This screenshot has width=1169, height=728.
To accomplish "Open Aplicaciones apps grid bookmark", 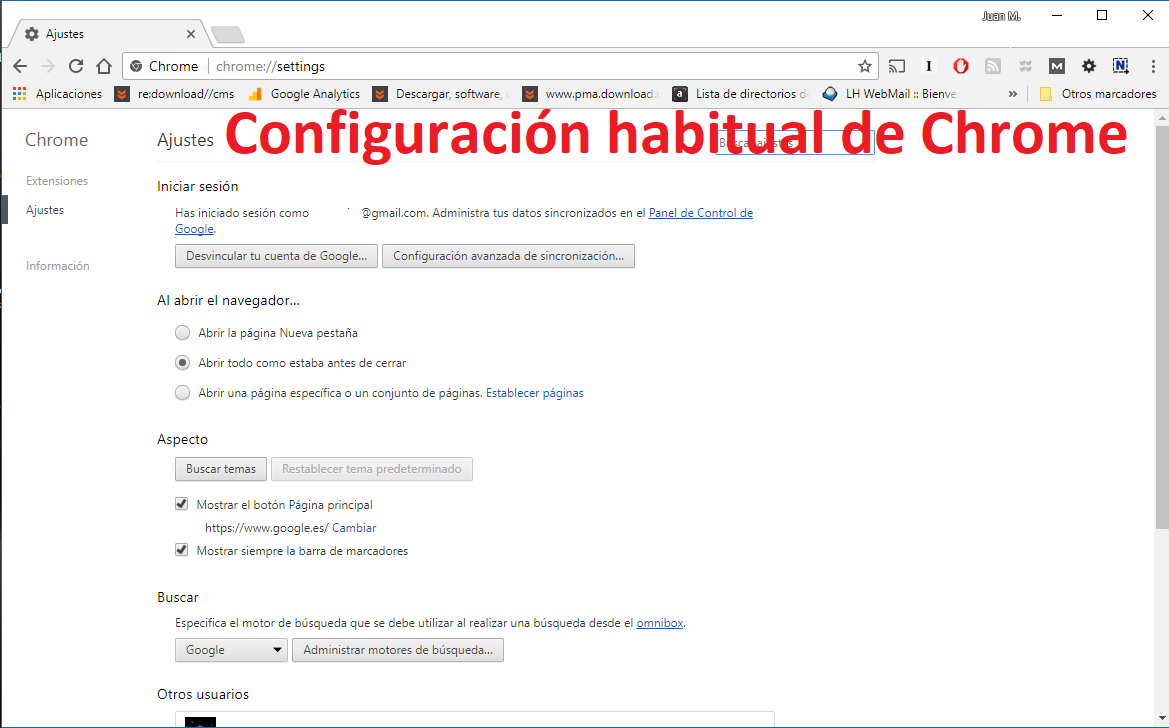I will coord(57,94).
